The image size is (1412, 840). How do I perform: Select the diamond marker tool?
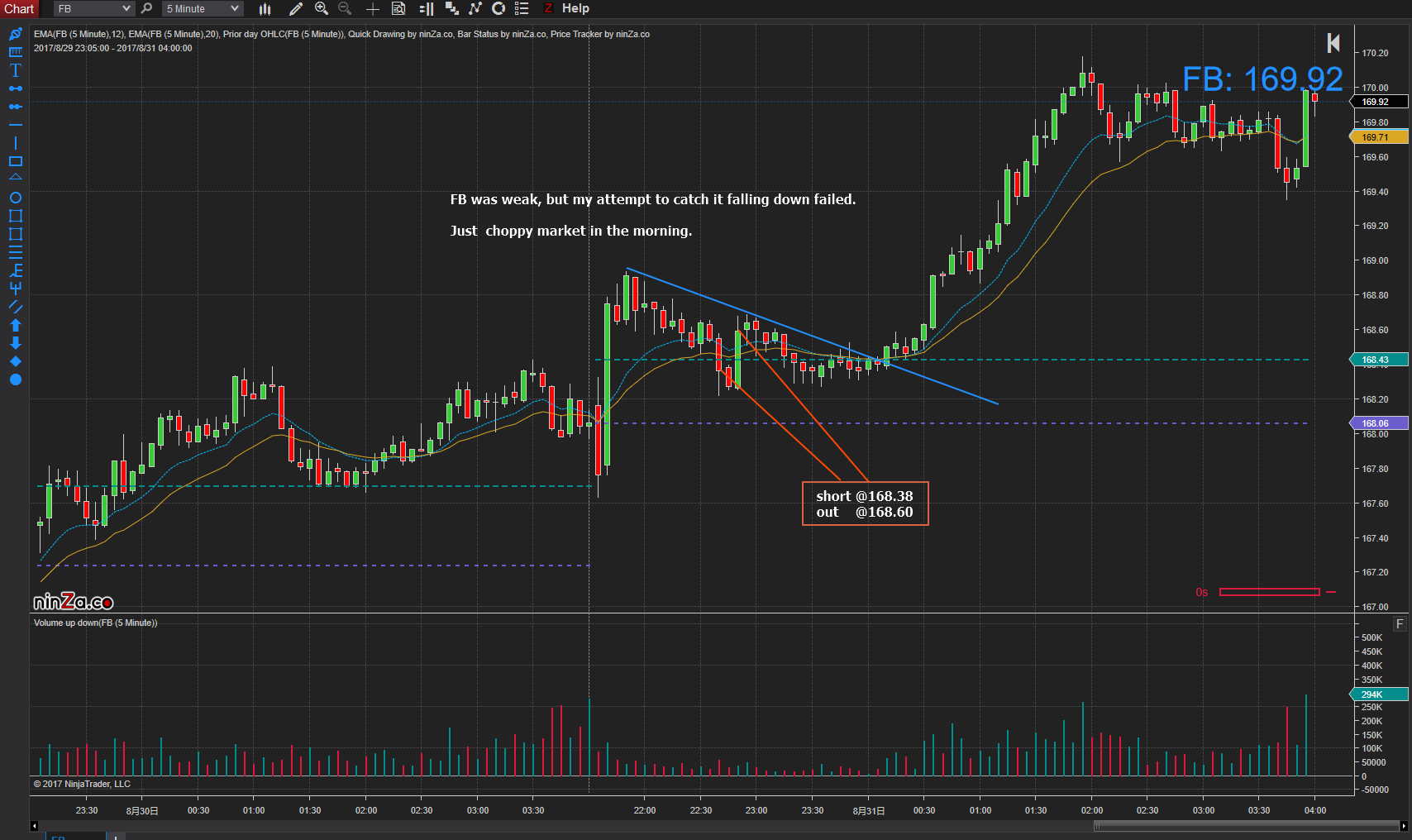coord(15,361)
